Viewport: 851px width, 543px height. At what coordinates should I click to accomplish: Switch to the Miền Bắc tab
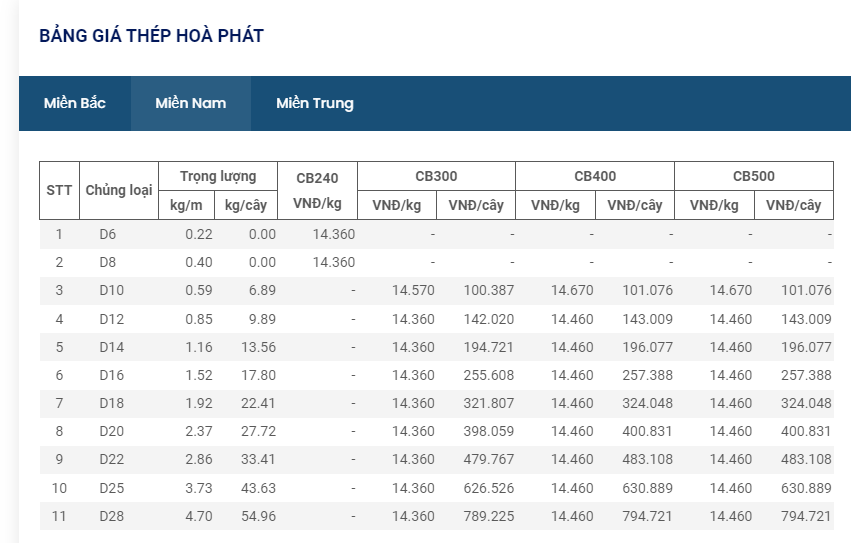point(74,103)
